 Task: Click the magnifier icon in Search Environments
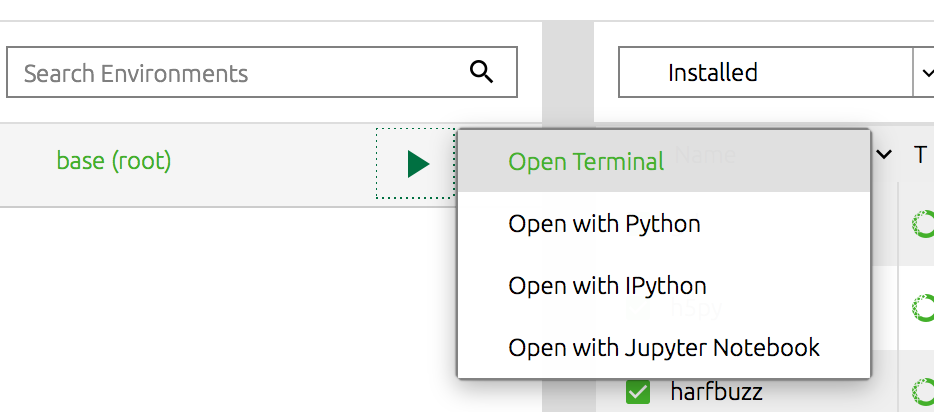(481, 71)
